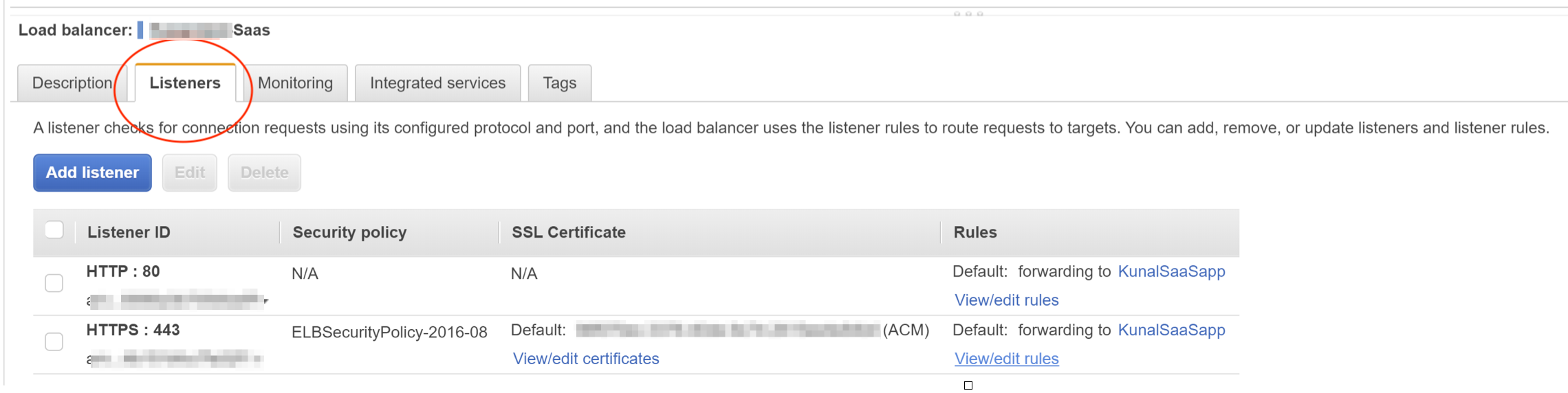This screenshot has width=1568, height=393.
Task: Click the three-dot panel resize handle
Action: (x=968, y=13)
